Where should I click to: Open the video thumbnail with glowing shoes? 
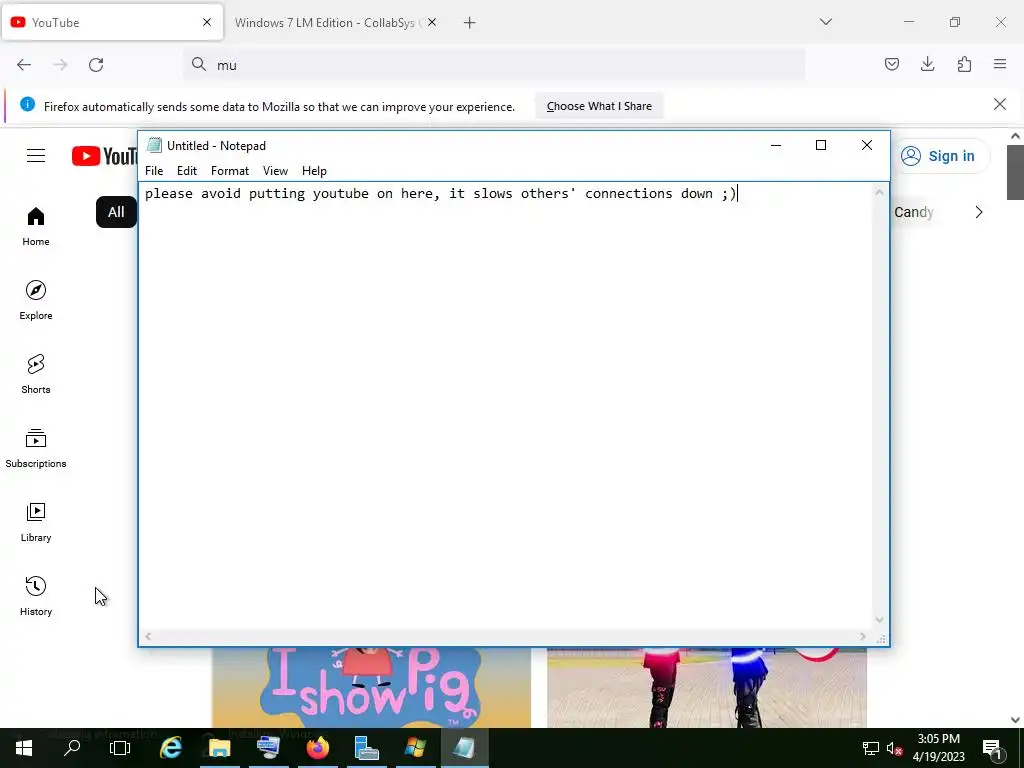point(707,687)
